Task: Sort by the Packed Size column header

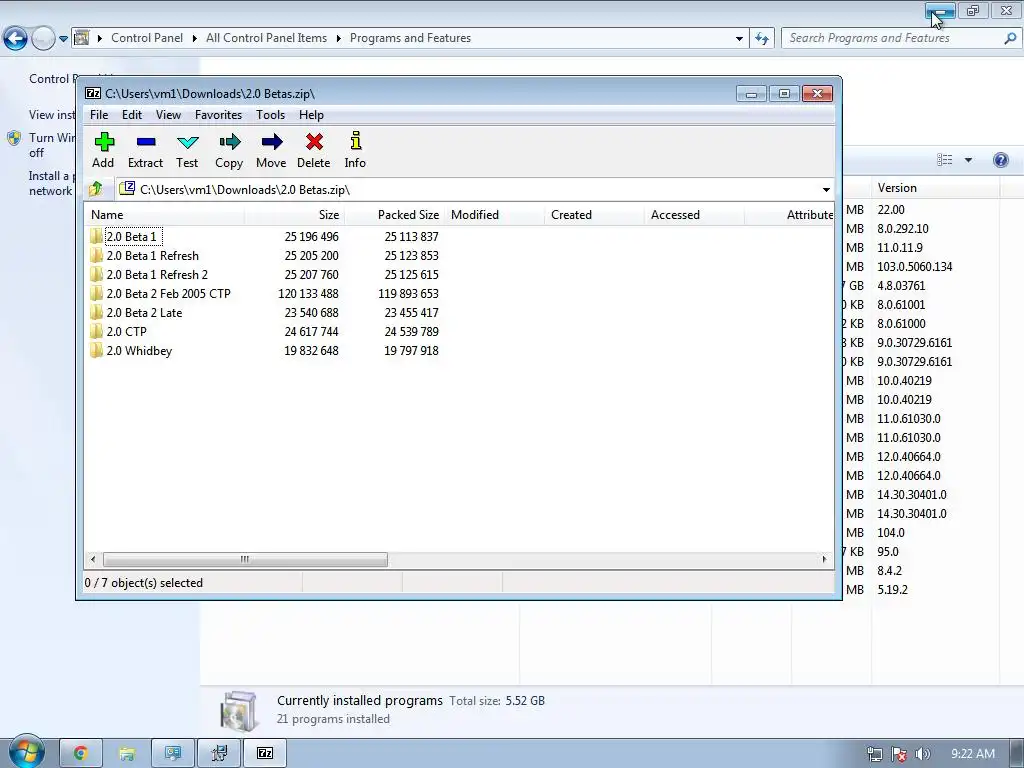Action: pyautogui.click(x=394, y=215)
